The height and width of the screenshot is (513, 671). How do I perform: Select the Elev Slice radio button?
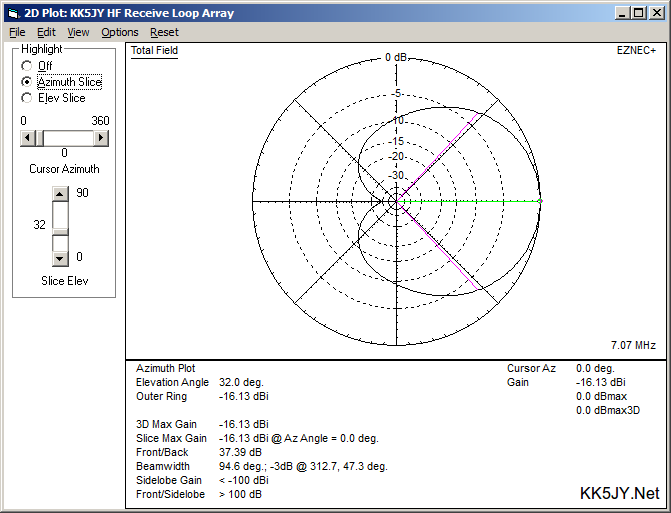27,98
